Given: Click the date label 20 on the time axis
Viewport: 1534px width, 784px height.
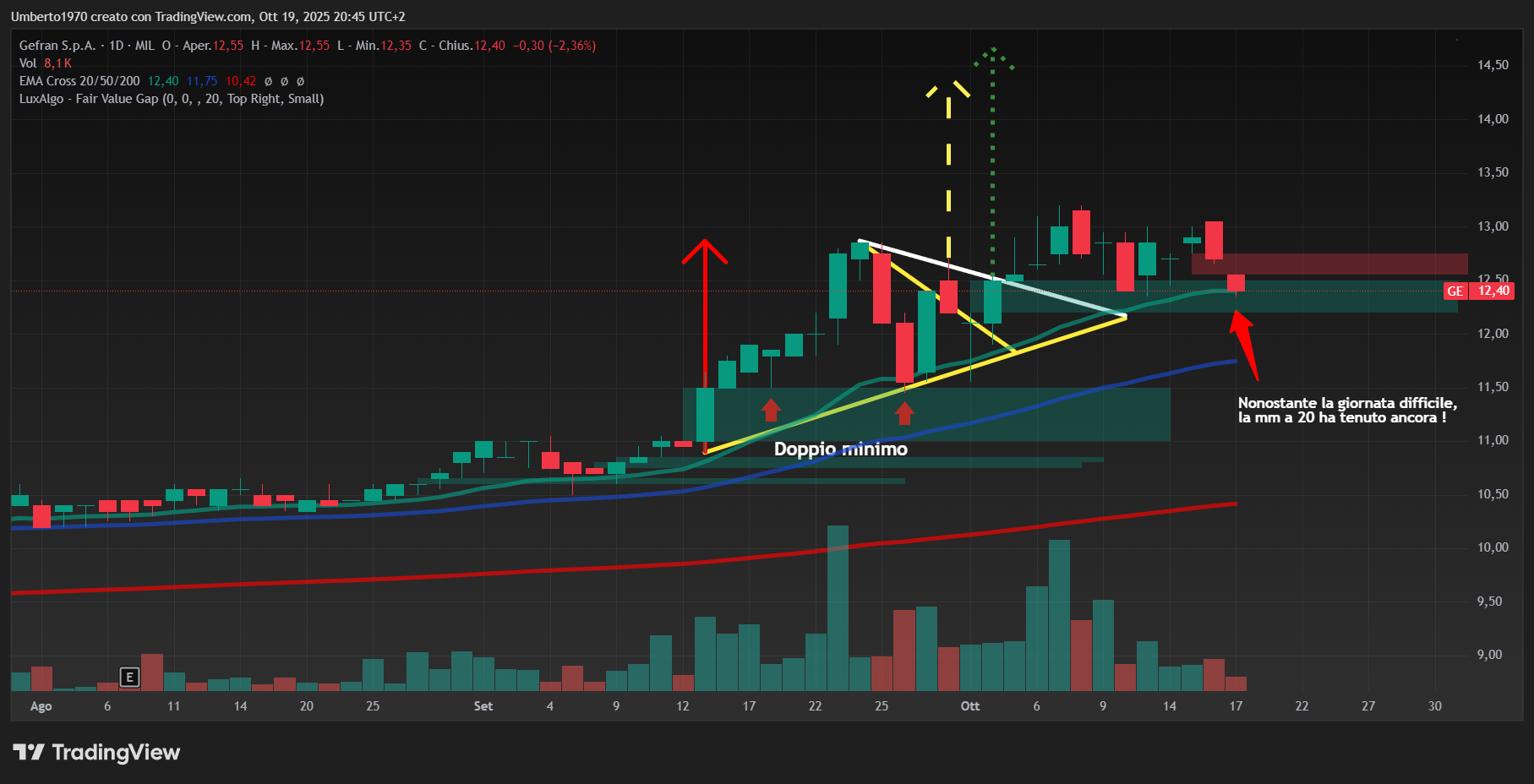Looking at the screenshot, I should pyautogui.click(x=307, y=706).
